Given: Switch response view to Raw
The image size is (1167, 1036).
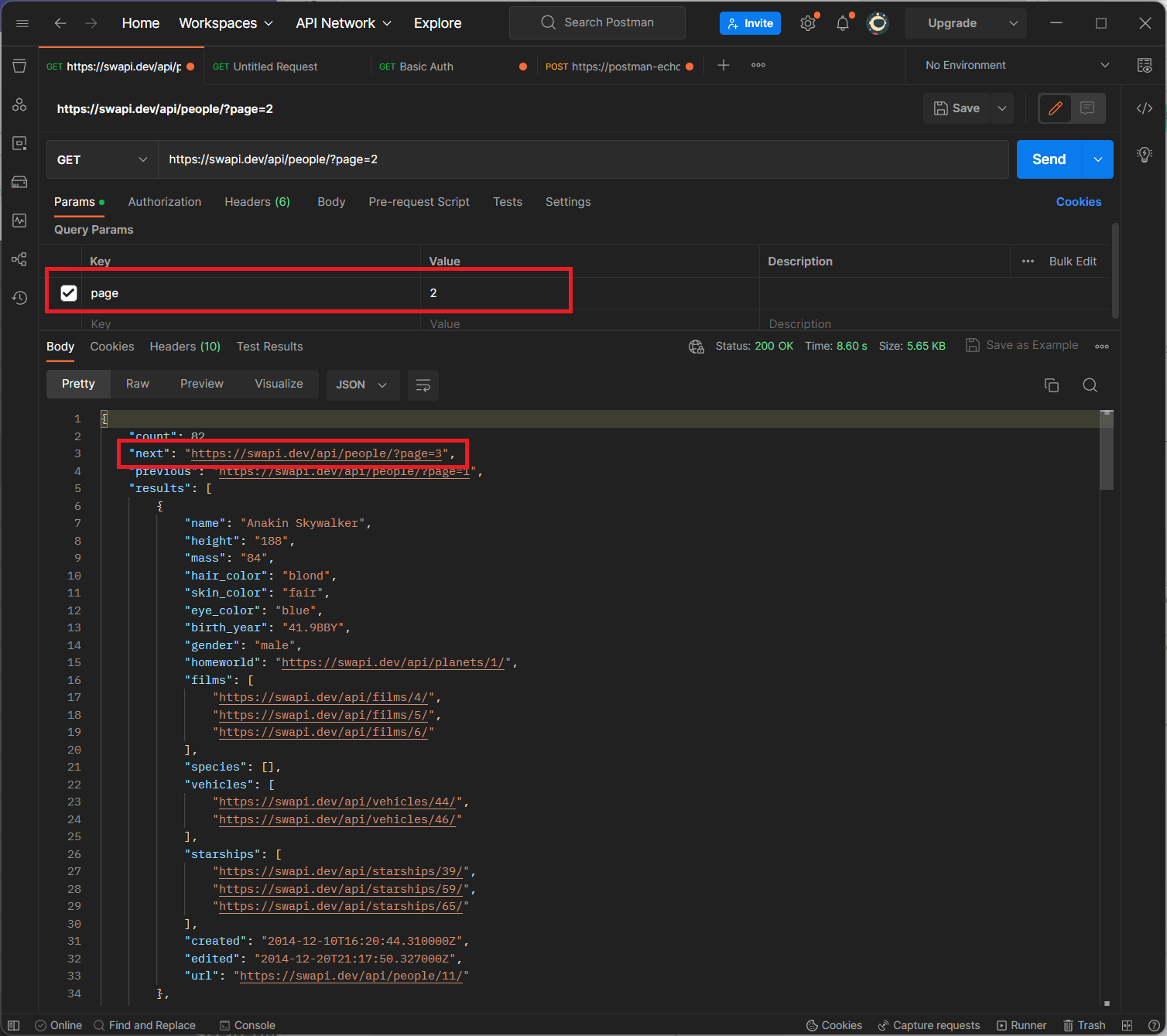Looking at the screenshot, I should [x=138, y=384].
